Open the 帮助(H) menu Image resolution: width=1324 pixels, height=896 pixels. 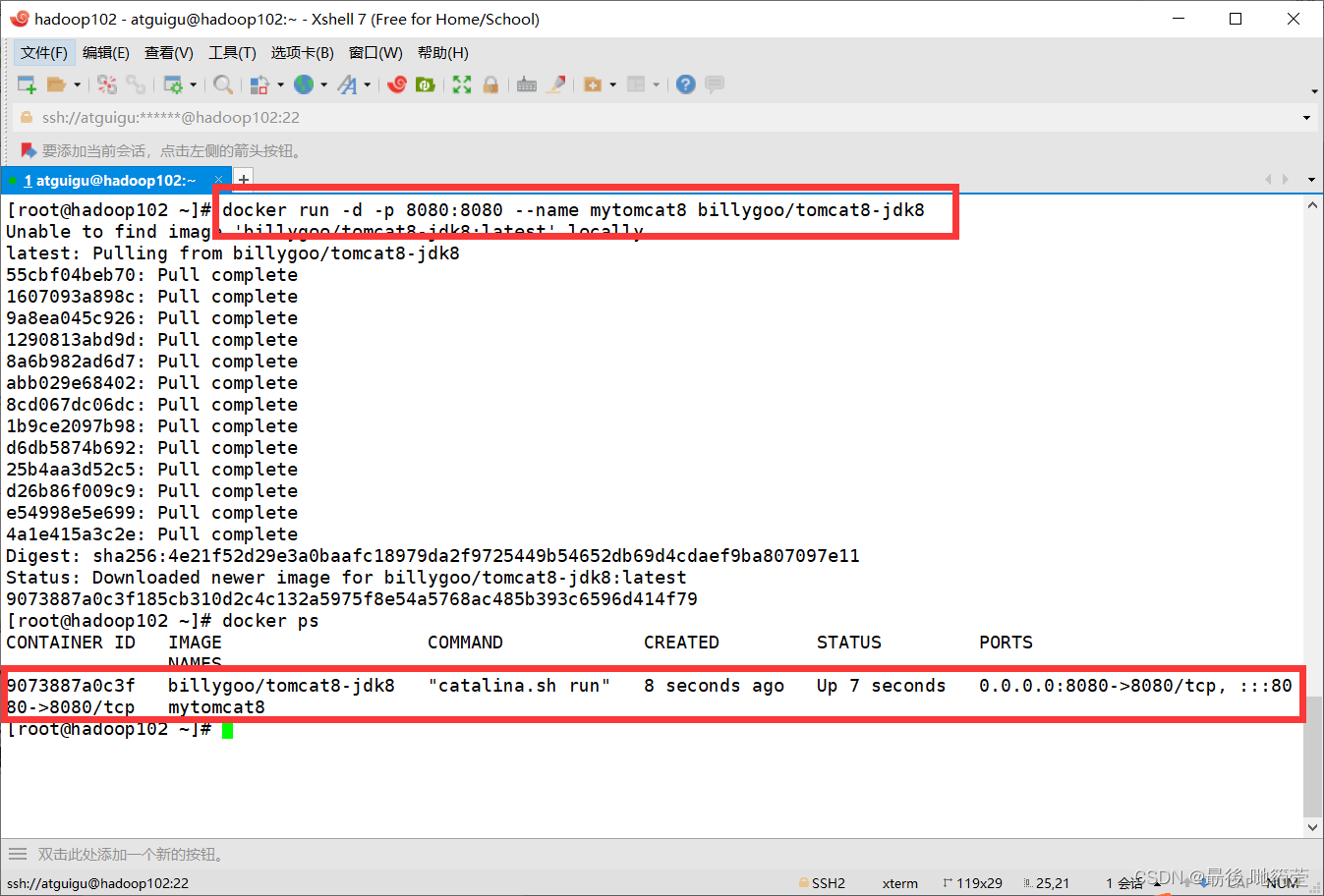tap(443, 53)
